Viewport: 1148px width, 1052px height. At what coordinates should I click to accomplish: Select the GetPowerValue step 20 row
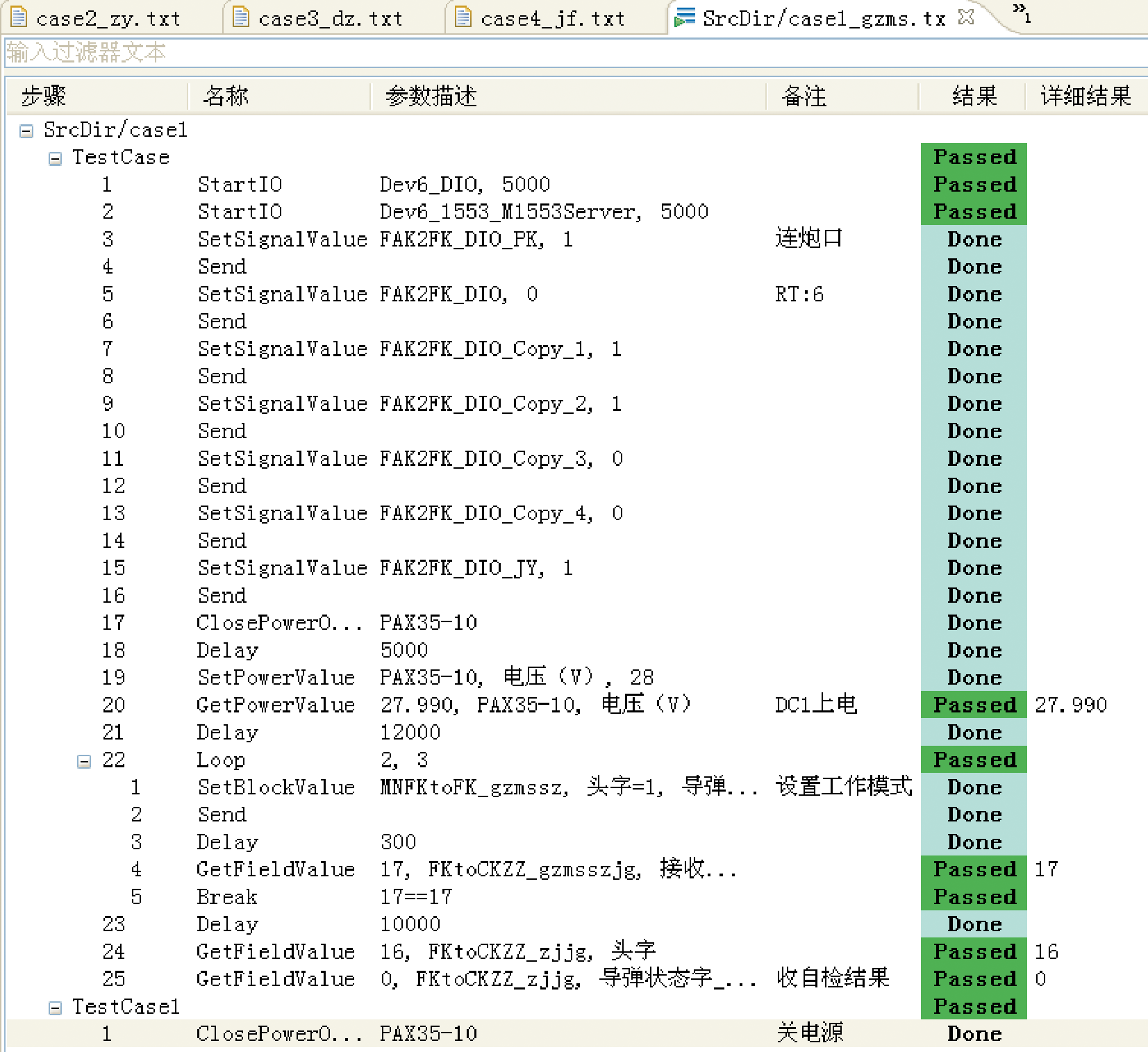pyautogui.click(x=576, y=705)
